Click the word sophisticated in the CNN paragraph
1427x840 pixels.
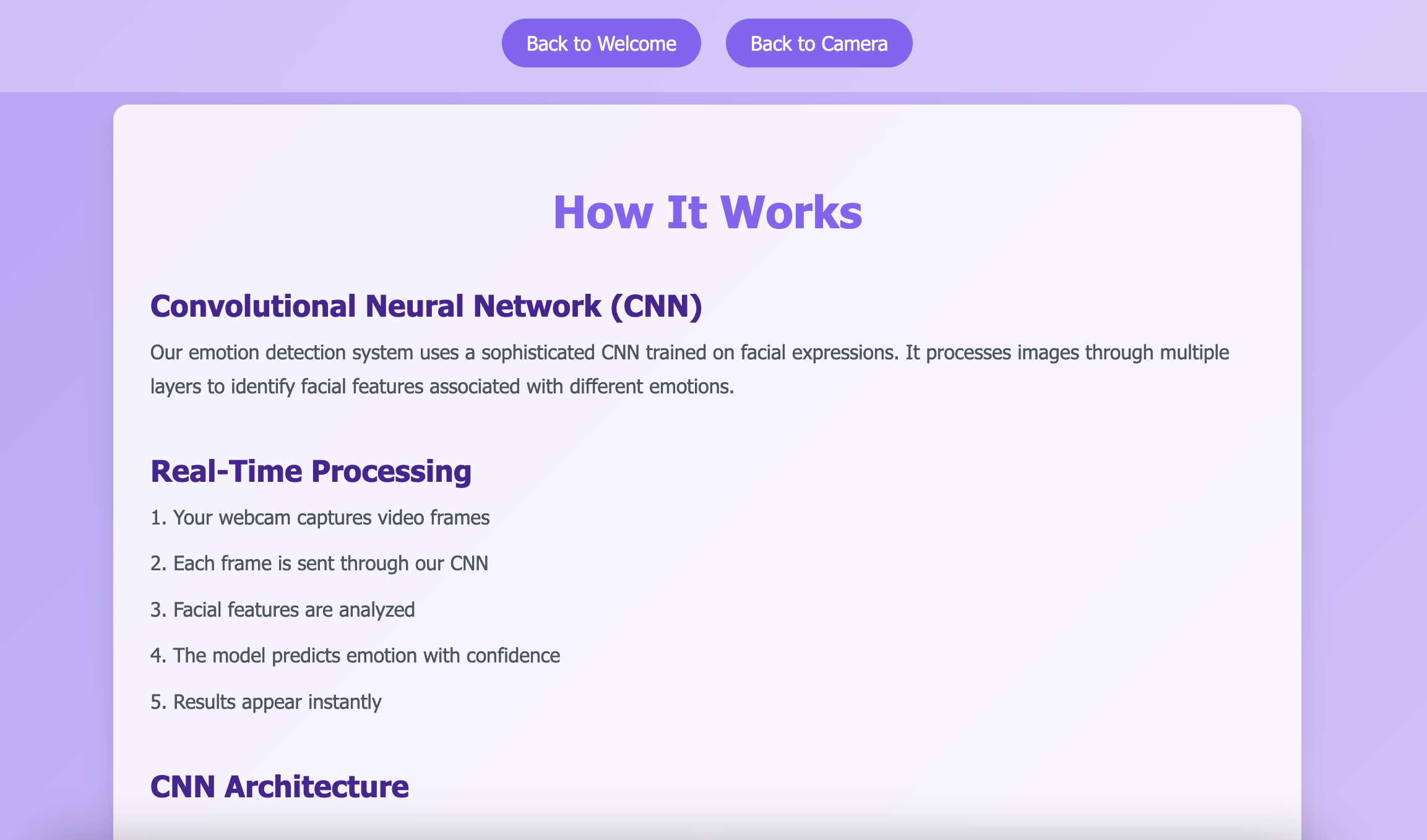click(538, 353)
